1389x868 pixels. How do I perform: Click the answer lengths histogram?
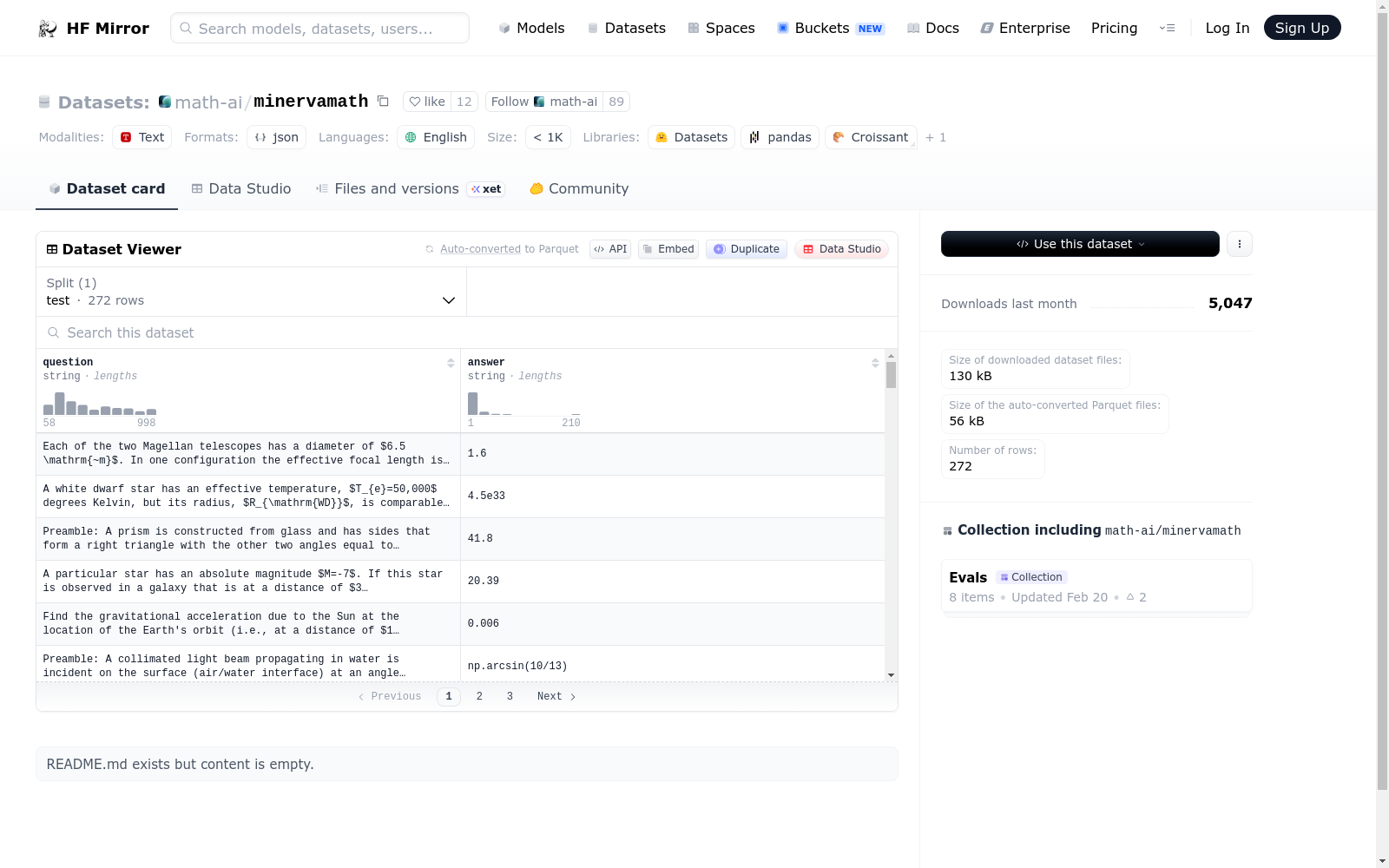[x=524, y=404]
